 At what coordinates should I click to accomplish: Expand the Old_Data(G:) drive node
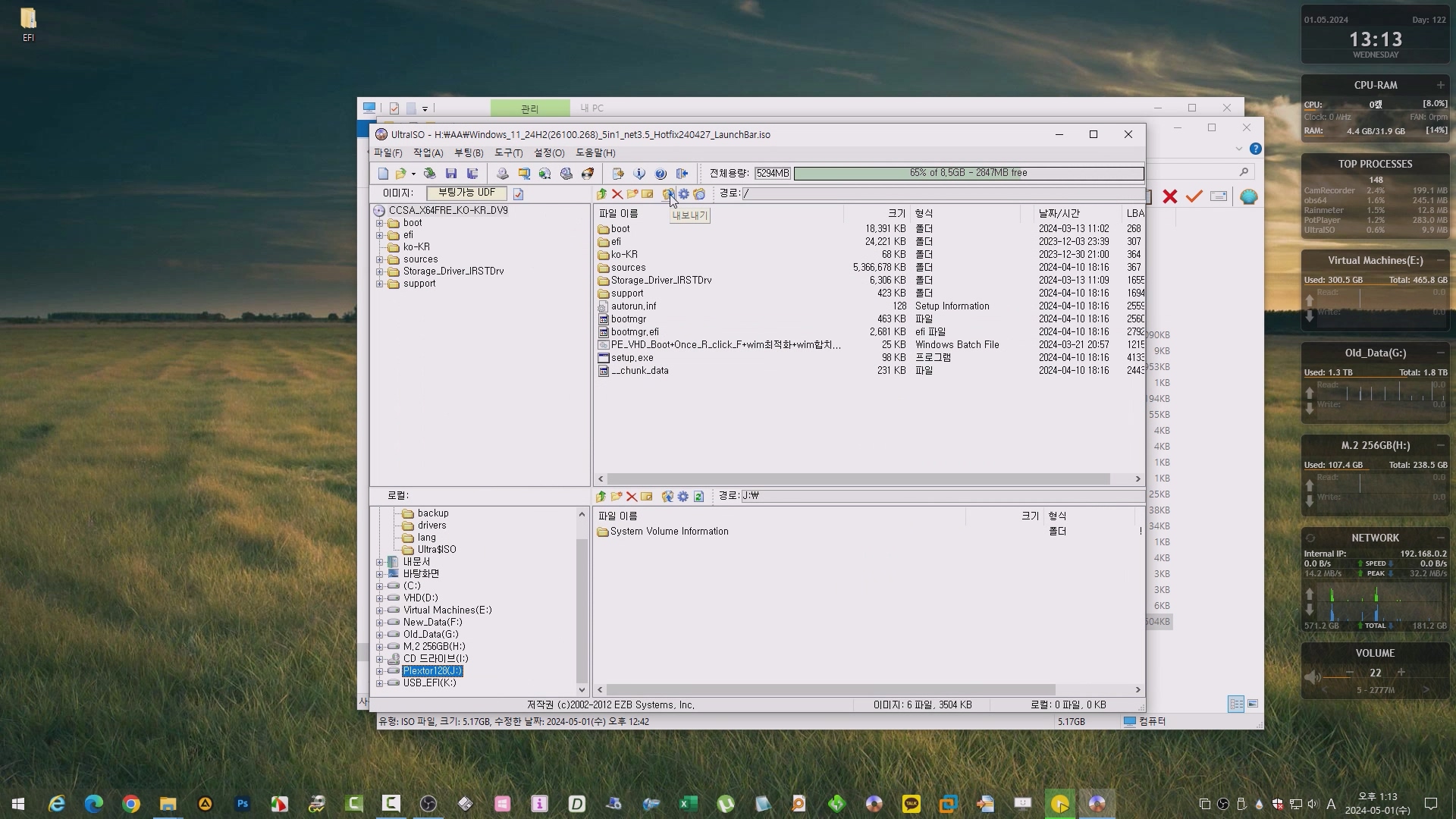[x=380, y=635]
